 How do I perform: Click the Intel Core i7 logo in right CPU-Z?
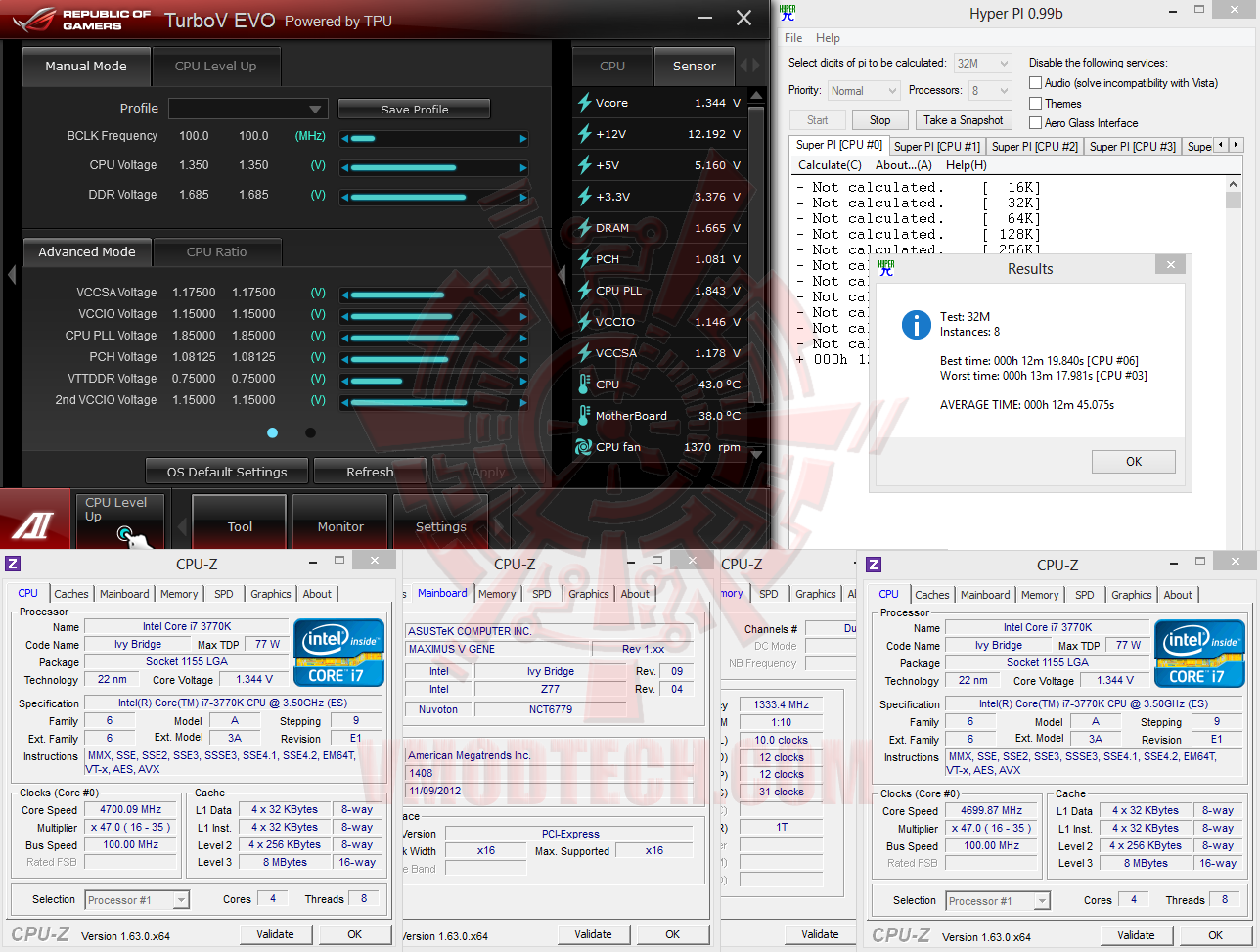[x=1199, y=654]
